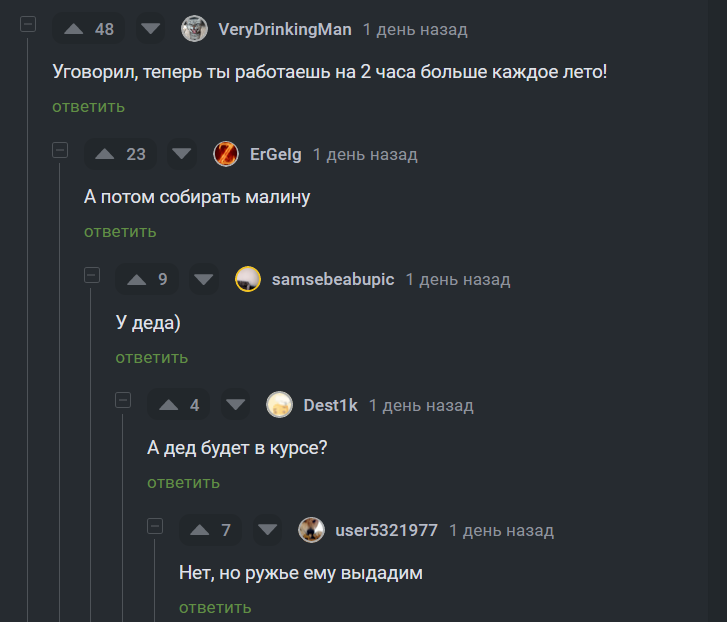Screen dimensions: 727x622
Task: Collapse samsebeabupic's reply thread
Action: [92, 275]
